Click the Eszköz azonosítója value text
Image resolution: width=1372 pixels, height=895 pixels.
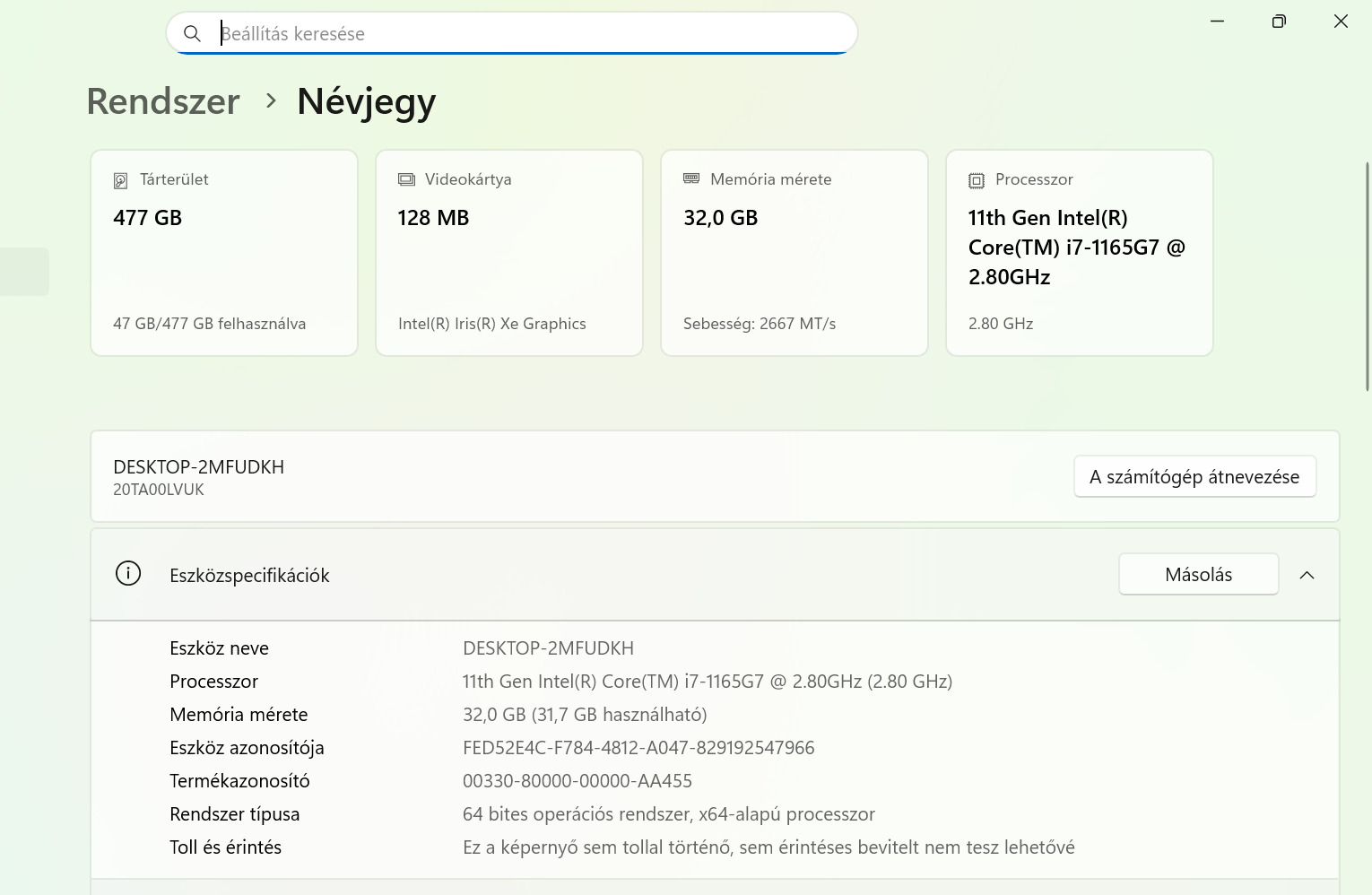(x=638, y=748)
